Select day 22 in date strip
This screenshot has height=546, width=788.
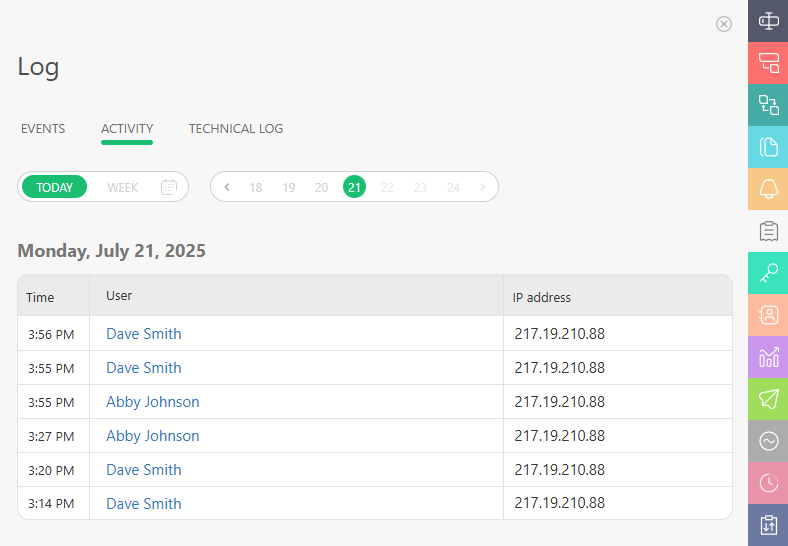[387, 188]
